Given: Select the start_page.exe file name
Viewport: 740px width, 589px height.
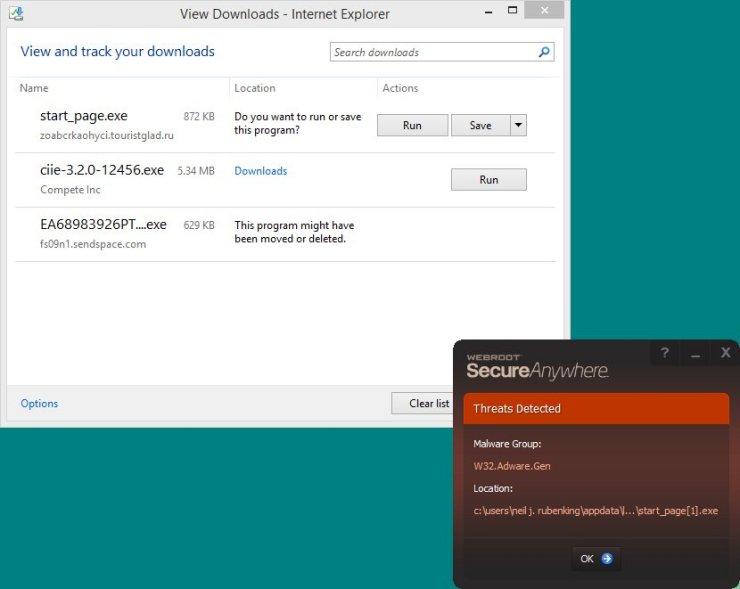Looking at the screenshot, I should (x=84, y=116).
